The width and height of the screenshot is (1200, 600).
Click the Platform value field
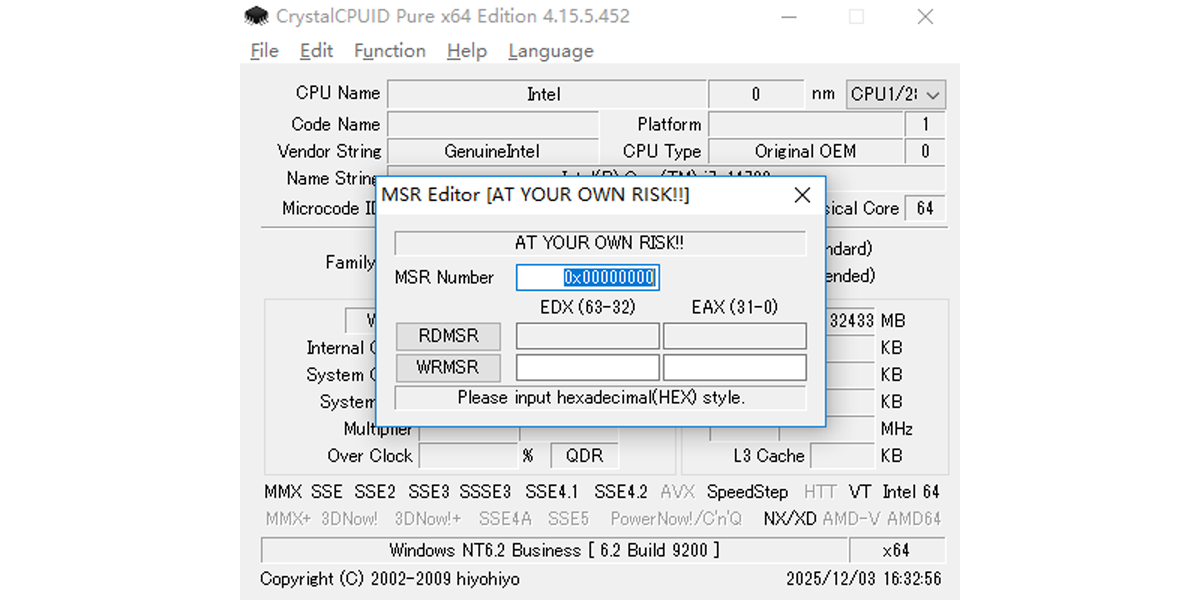[805, 125]
